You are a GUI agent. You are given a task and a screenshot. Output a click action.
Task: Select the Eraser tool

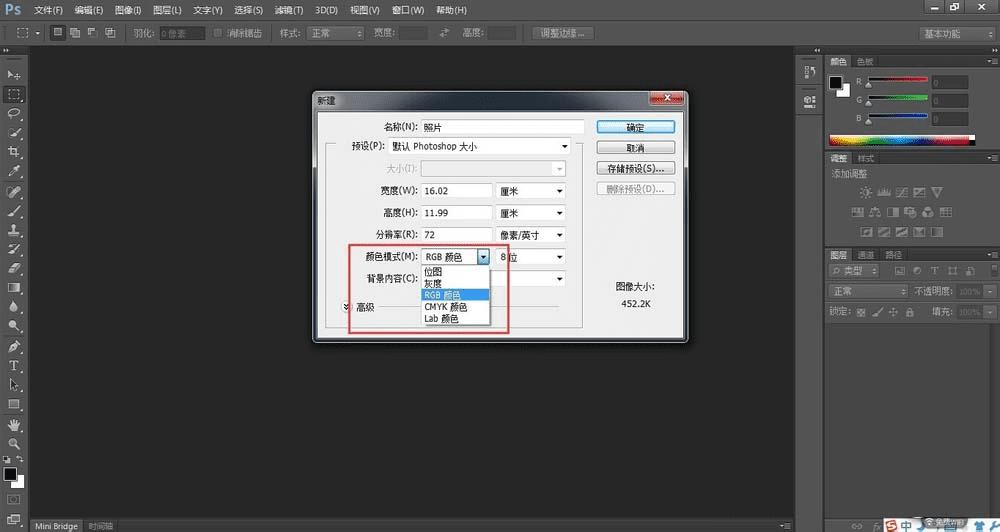[13, 269]
